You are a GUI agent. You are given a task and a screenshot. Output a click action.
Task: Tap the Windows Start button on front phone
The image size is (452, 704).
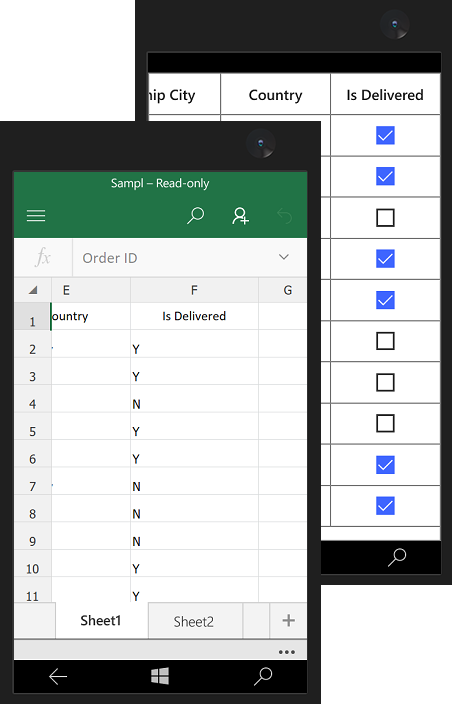tap(160, 676)
